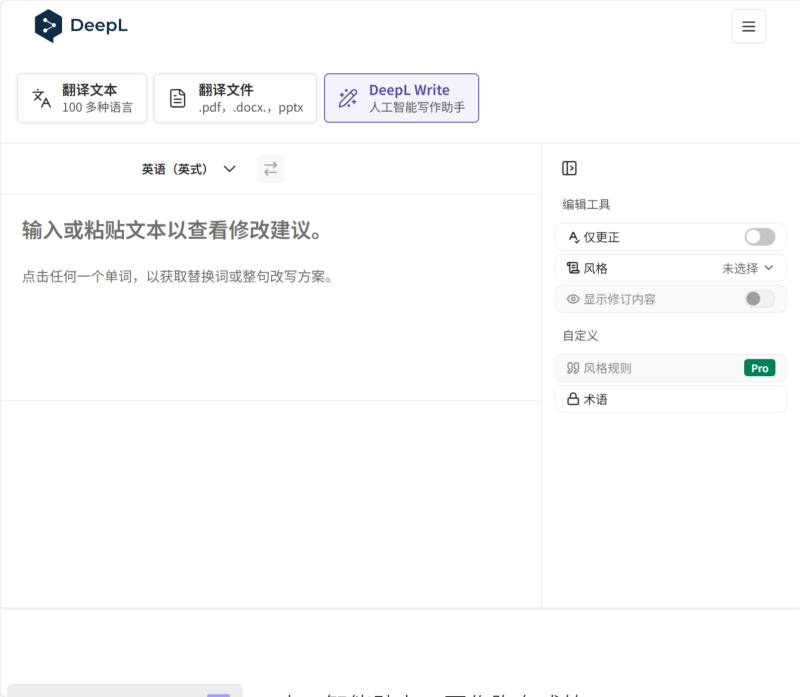Enable the 仅更正 switch

(x=759, y=237)
